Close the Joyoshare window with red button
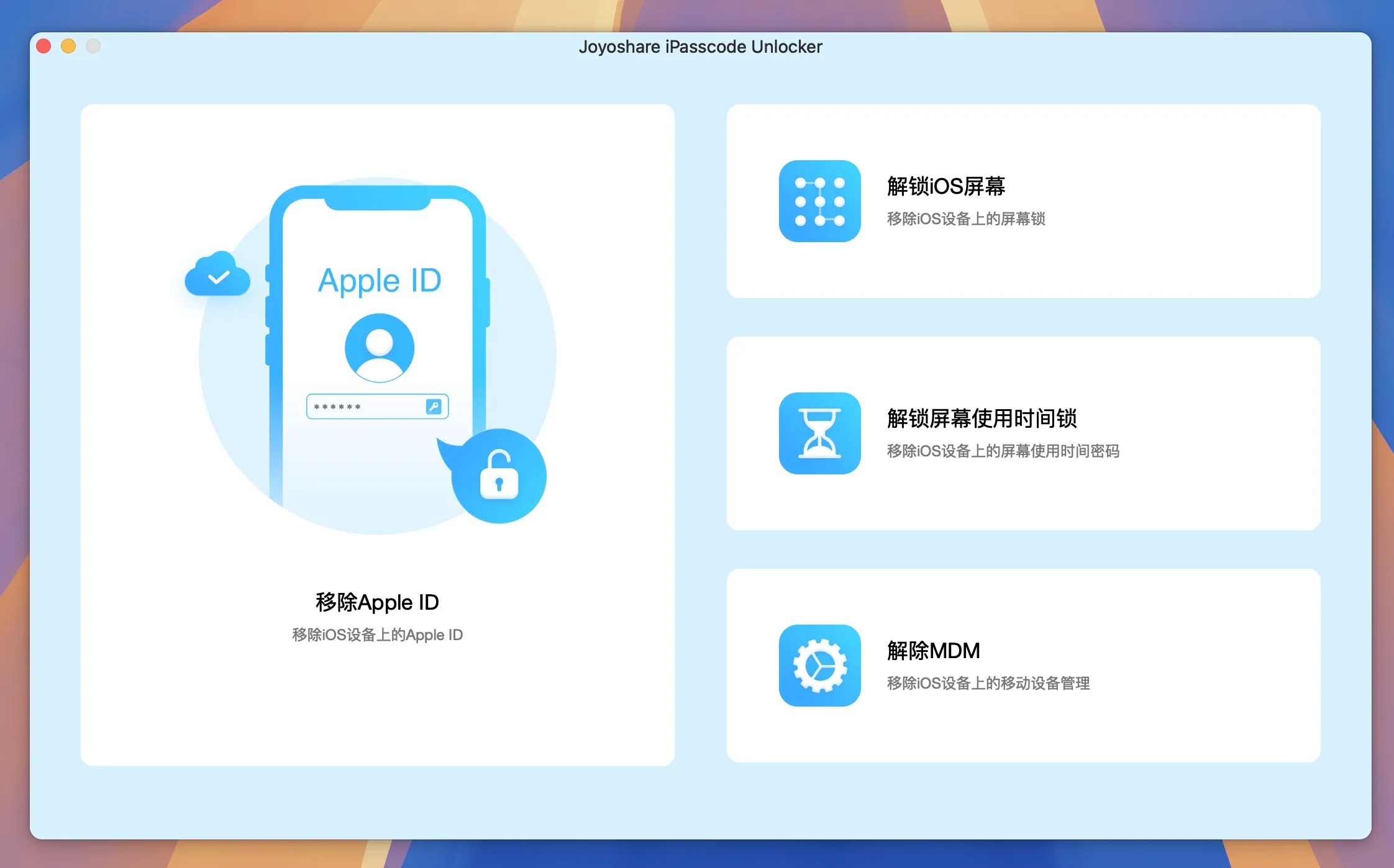Image resolution: width=1394 pixels, height=868 pixels. point(43,46)
